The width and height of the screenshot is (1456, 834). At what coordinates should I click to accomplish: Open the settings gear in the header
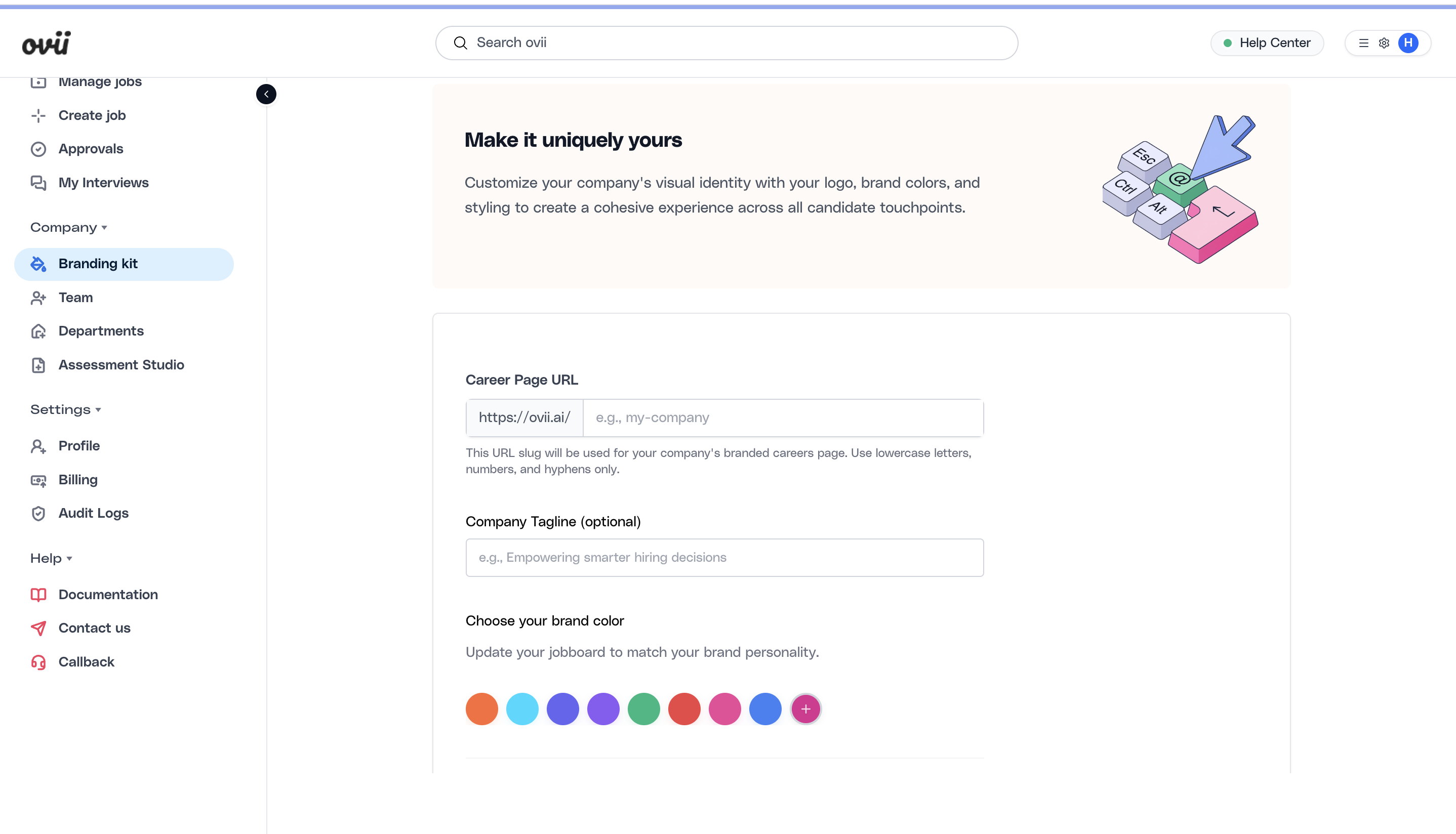(x=1385, y=43)
